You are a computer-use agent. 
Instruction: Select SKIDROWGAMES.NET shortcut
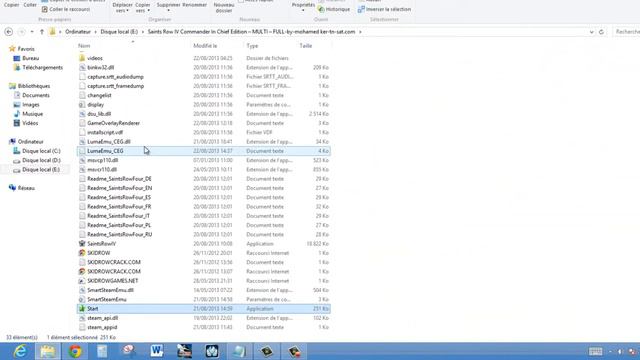tap(113, 281)
